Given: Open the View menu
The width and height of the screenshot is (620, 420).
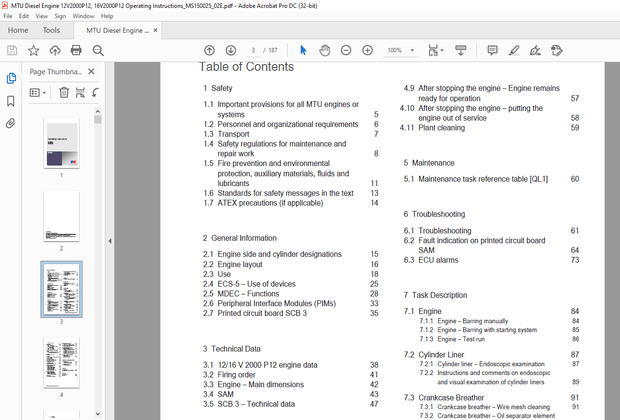Looking at the screenshot, I should pos(42,16).
